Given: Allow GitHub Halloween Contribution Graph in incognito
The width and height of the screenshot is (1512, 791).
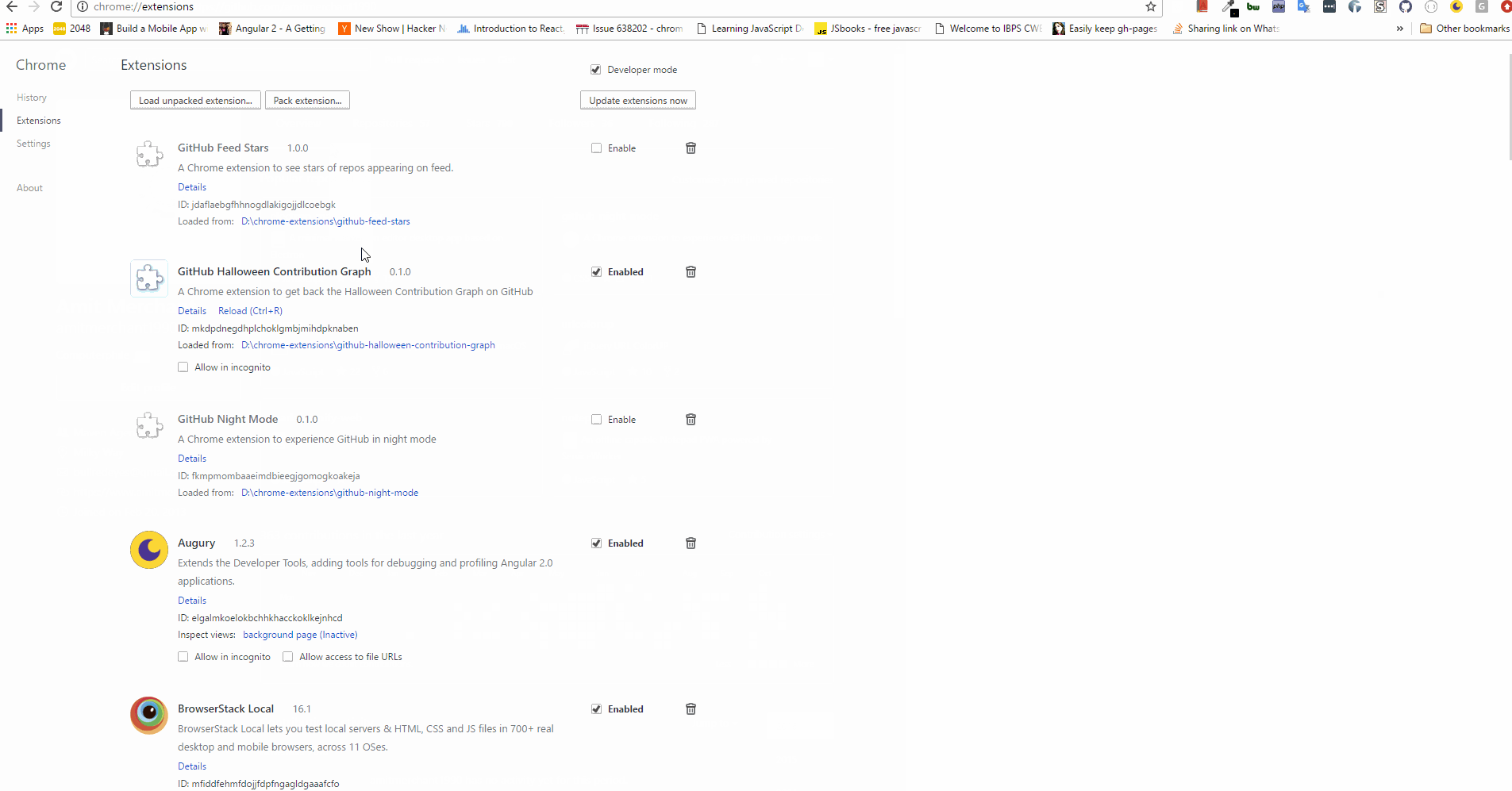Looking at the screenshot, I should tap(183, 367).
